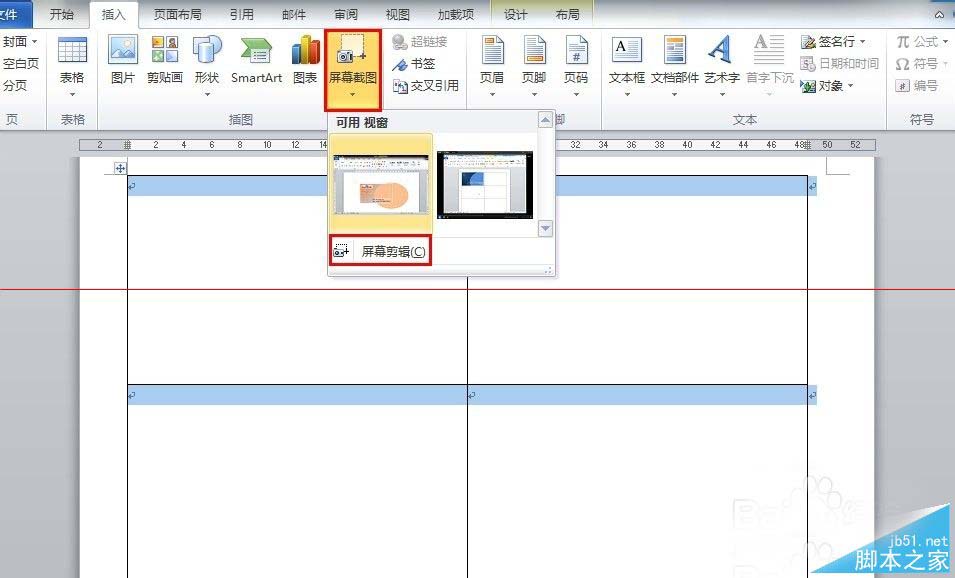The image size is (955, 578).
Task: Select the second available window thumbnail
Action: [x=486, y=184]
